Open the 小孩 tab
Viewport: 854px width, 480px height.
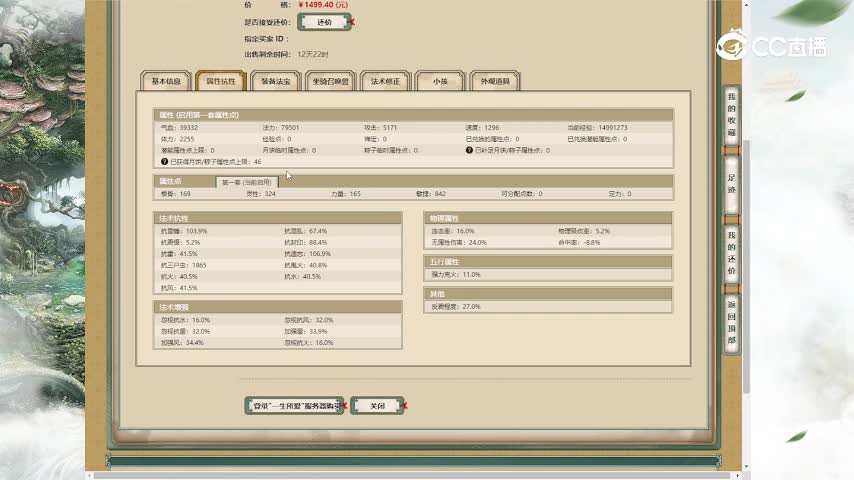tap(440, 82)
